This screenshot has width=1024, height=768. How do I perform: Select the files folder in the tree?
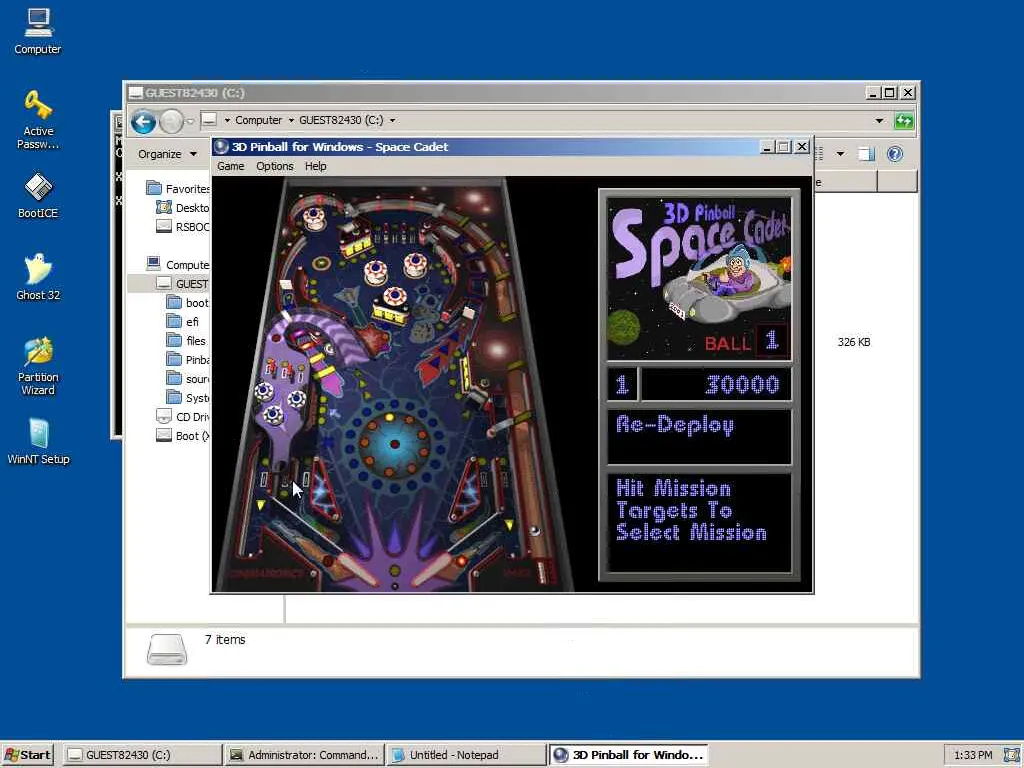point(186,340)
